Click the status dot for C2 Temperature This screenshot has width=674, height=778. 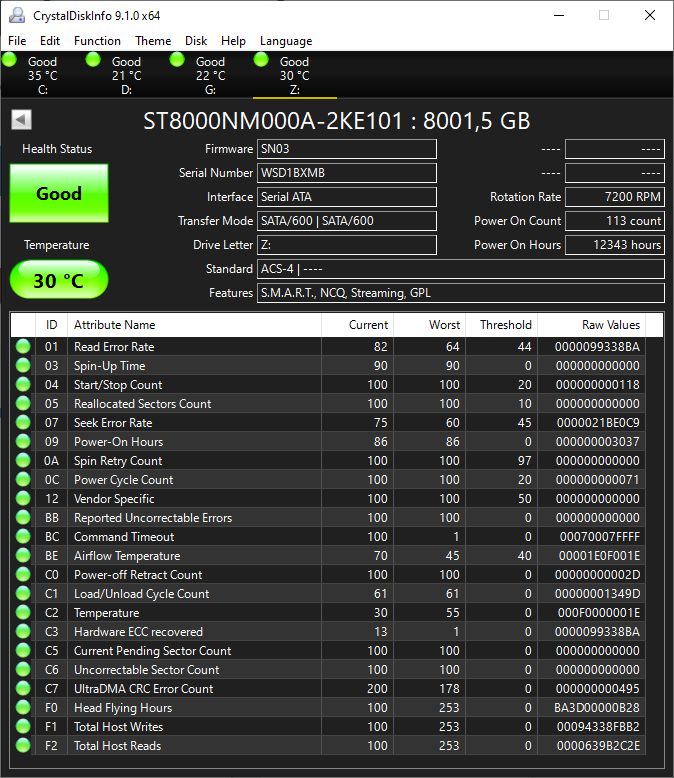[x=23, y=612]
